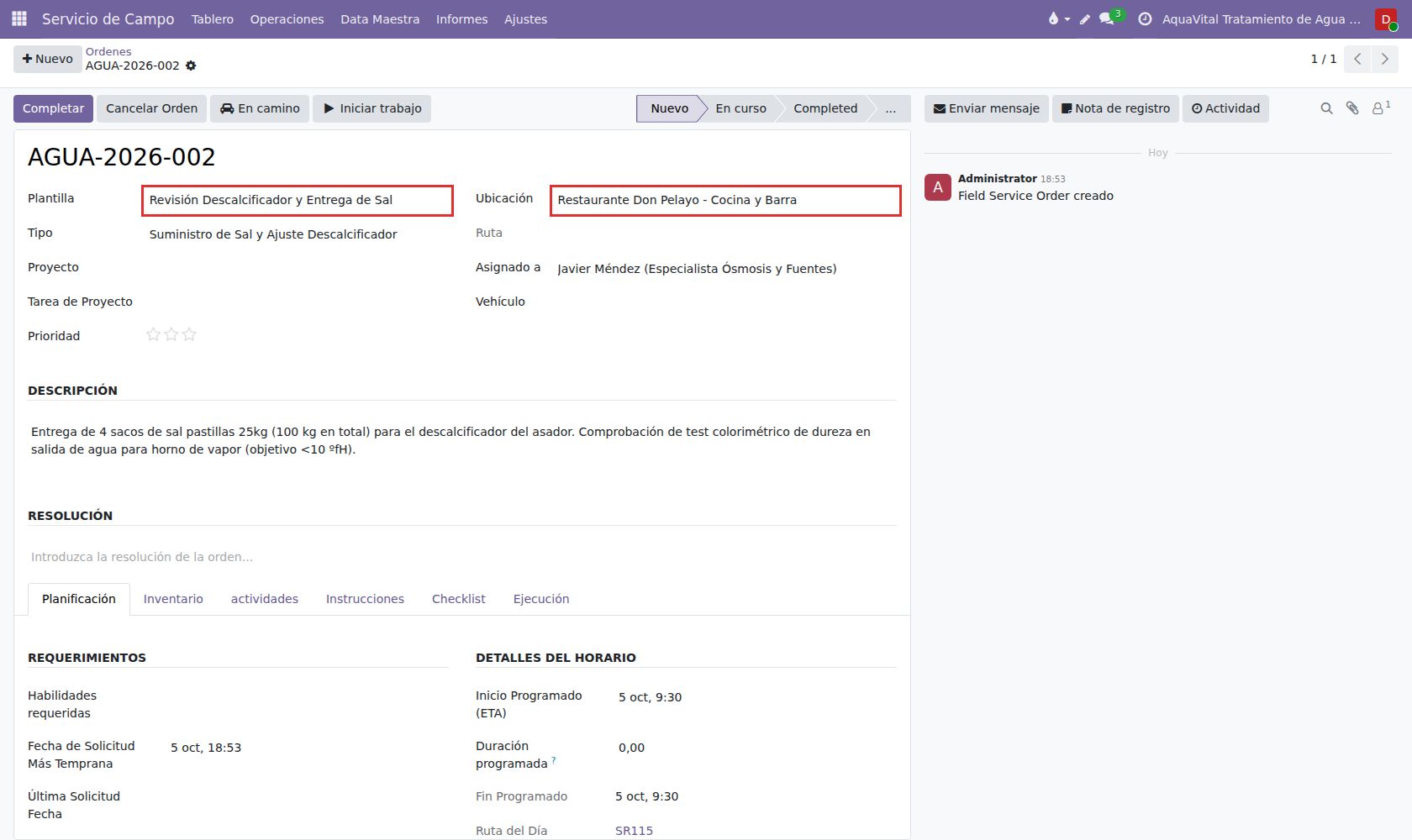The height and width of the screenshot is (840, 1412).
Task: Click the Cancelar Orden button
Action: pyautogui.click(x=151, y=108)
